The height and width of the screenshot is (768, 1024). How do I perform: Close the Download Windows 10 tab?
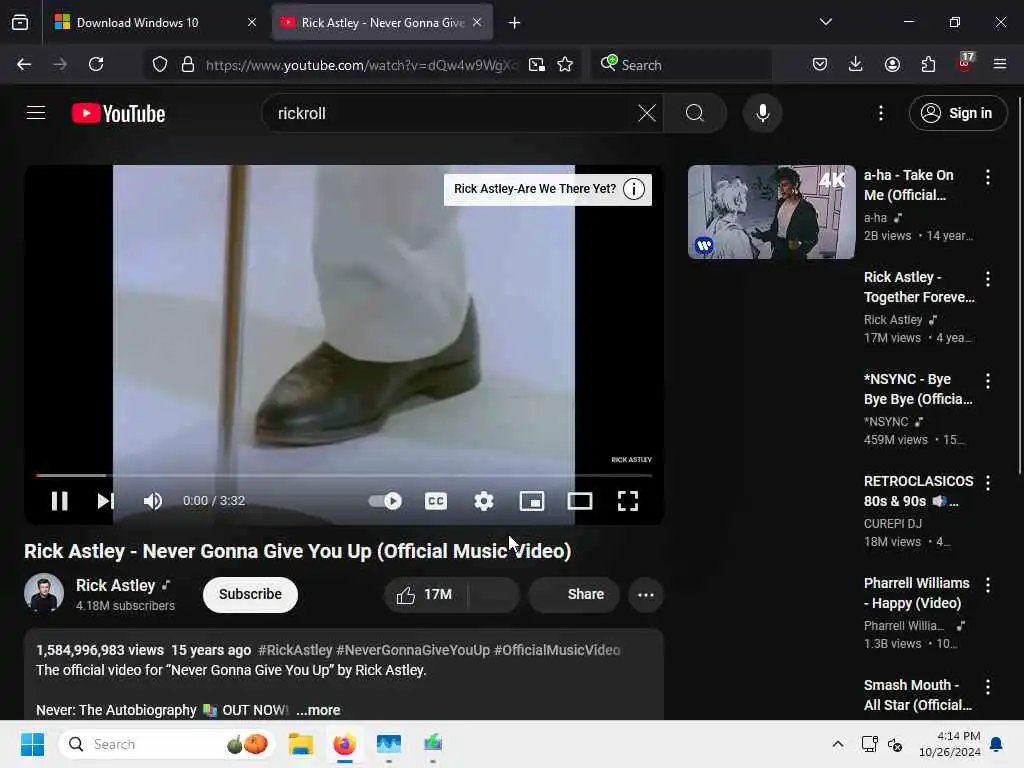tap(252, 22)
